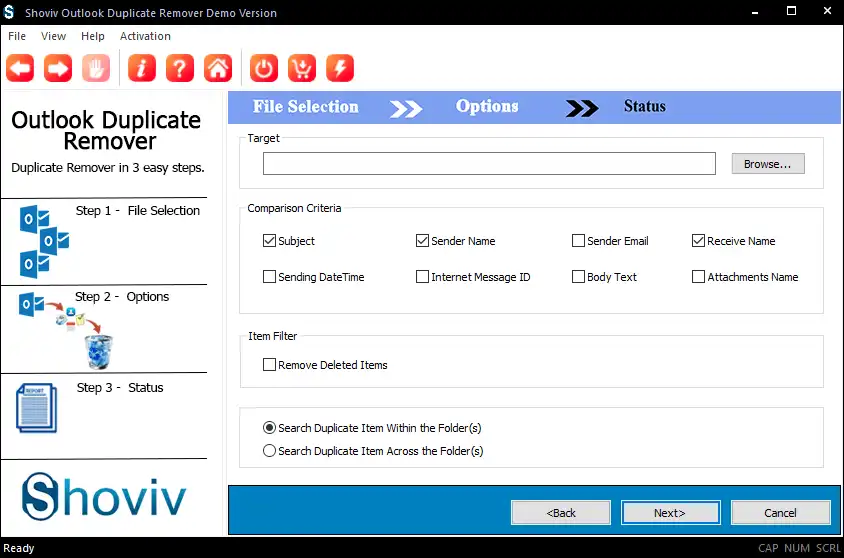The width and height of the screenshot is (844, 558).
Task: Click the CAP indicator in status bar
Action: 768,548
